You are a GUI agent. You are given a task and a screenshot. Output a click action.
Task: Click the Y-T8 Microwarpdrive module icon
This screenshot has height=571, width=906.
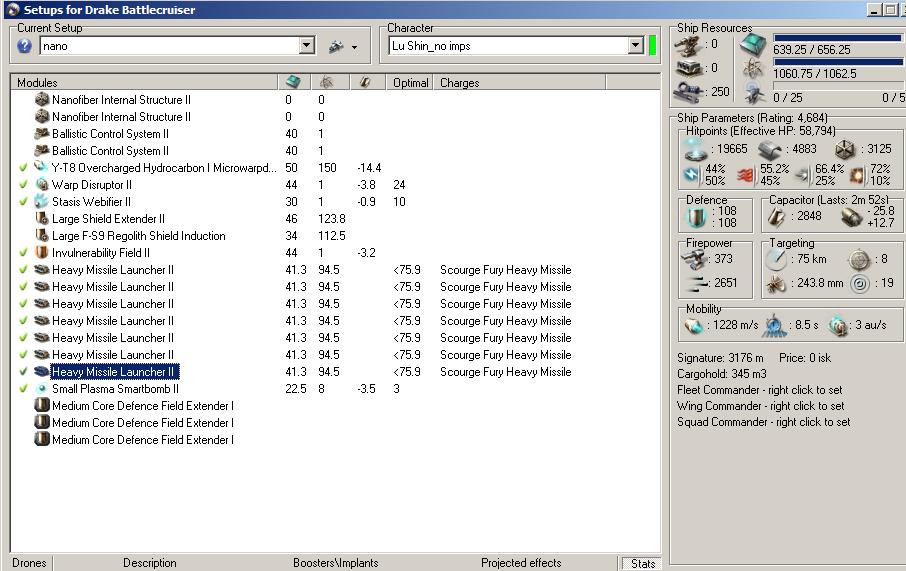pos(42,168)
